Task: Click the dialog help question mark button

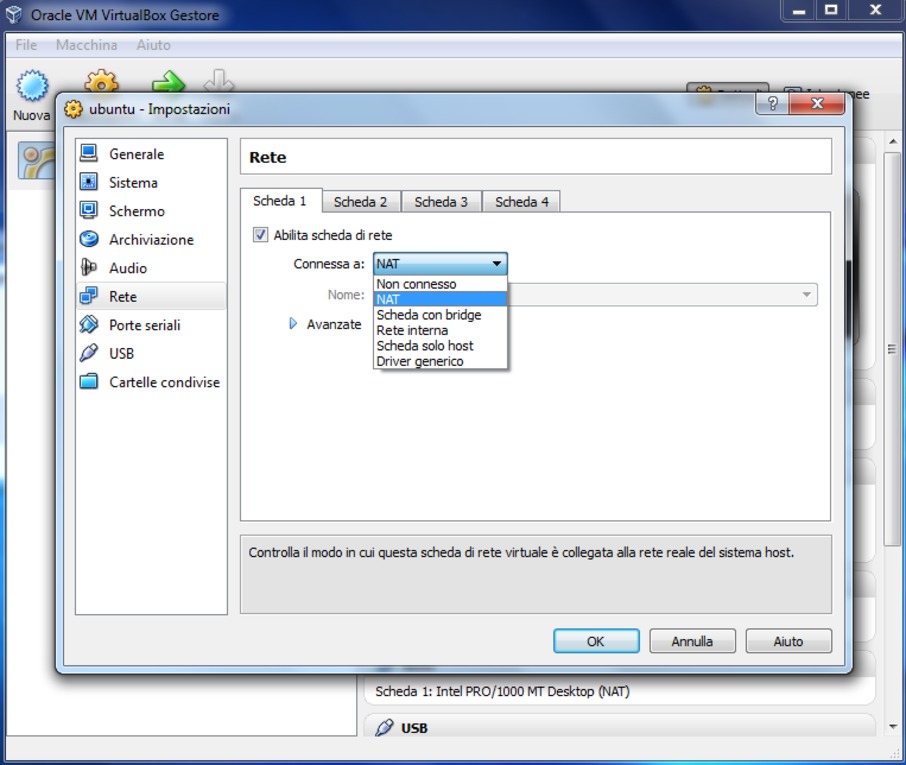Action: pyautogui.click(x=773, y=103)
